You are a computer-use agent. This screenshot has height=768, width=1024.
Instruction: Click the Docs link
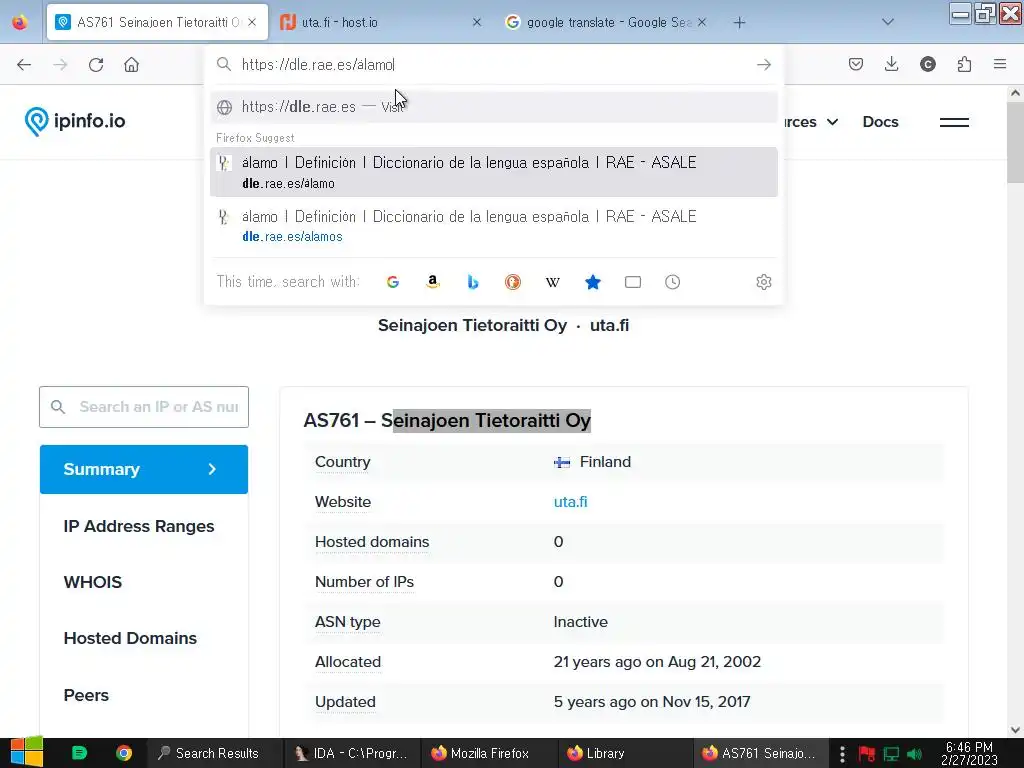coord(880,122)
